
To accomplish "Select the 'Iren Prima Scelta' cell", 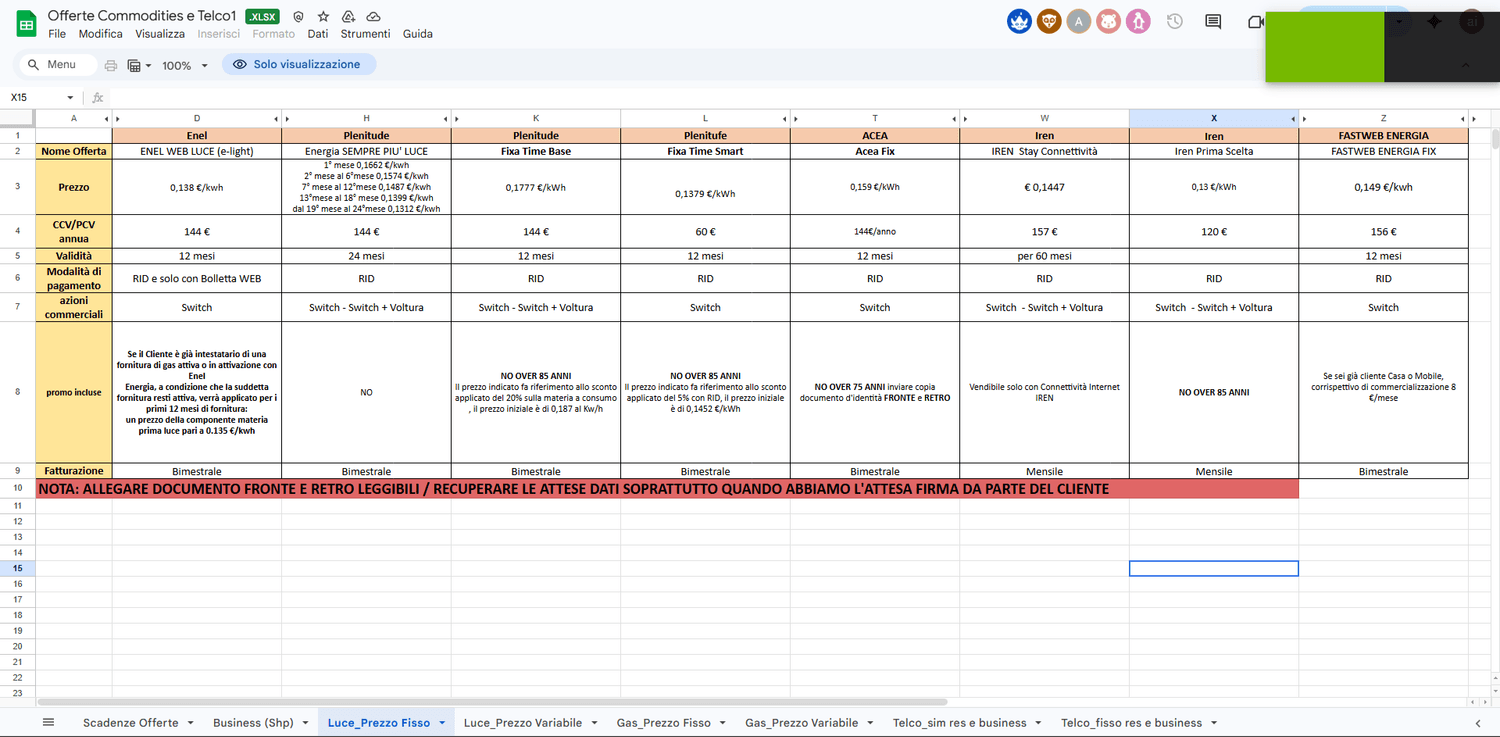I will [x=1214, y=151].
